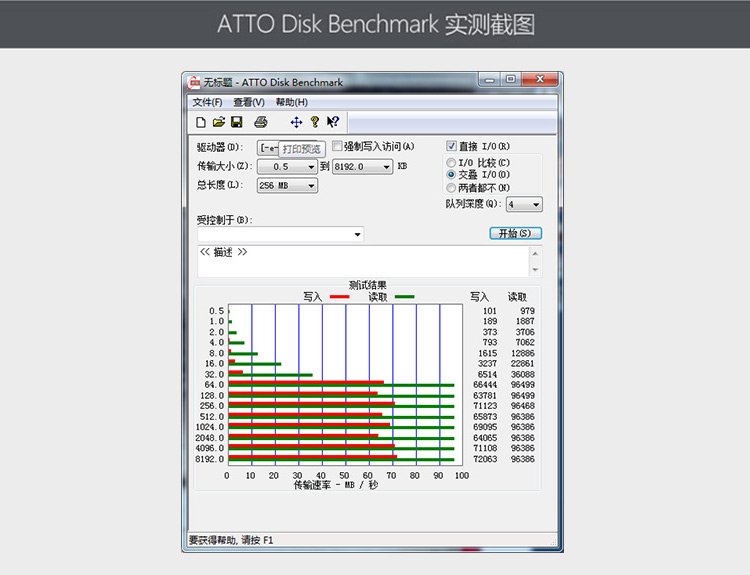
Task: Click the red 写入 legend swatch
Action: point(340,297)
